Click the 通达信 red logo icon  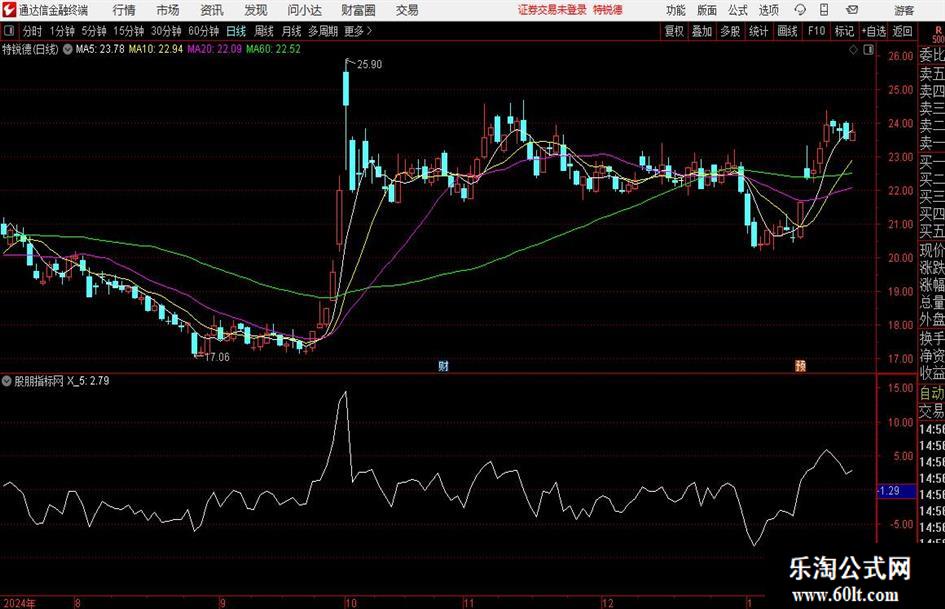click(9, 10)
